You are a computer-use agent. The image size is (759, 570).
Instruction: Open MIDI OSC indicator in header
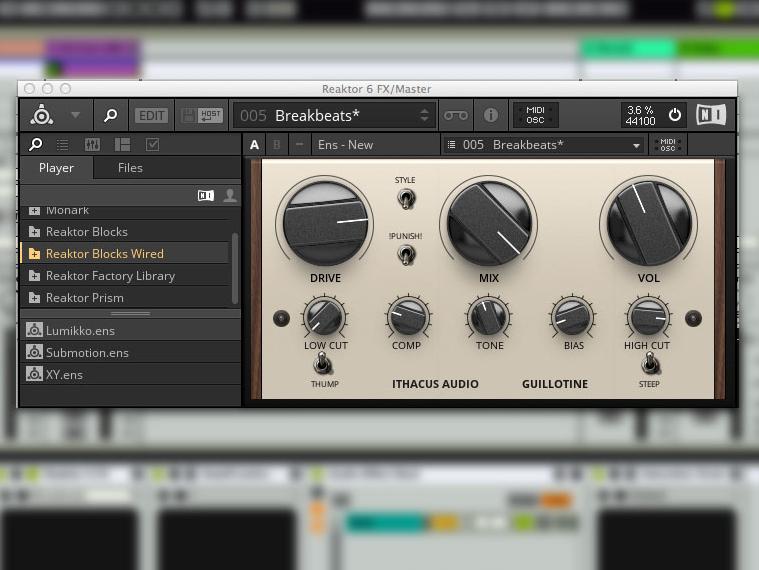tap(535, 115)
